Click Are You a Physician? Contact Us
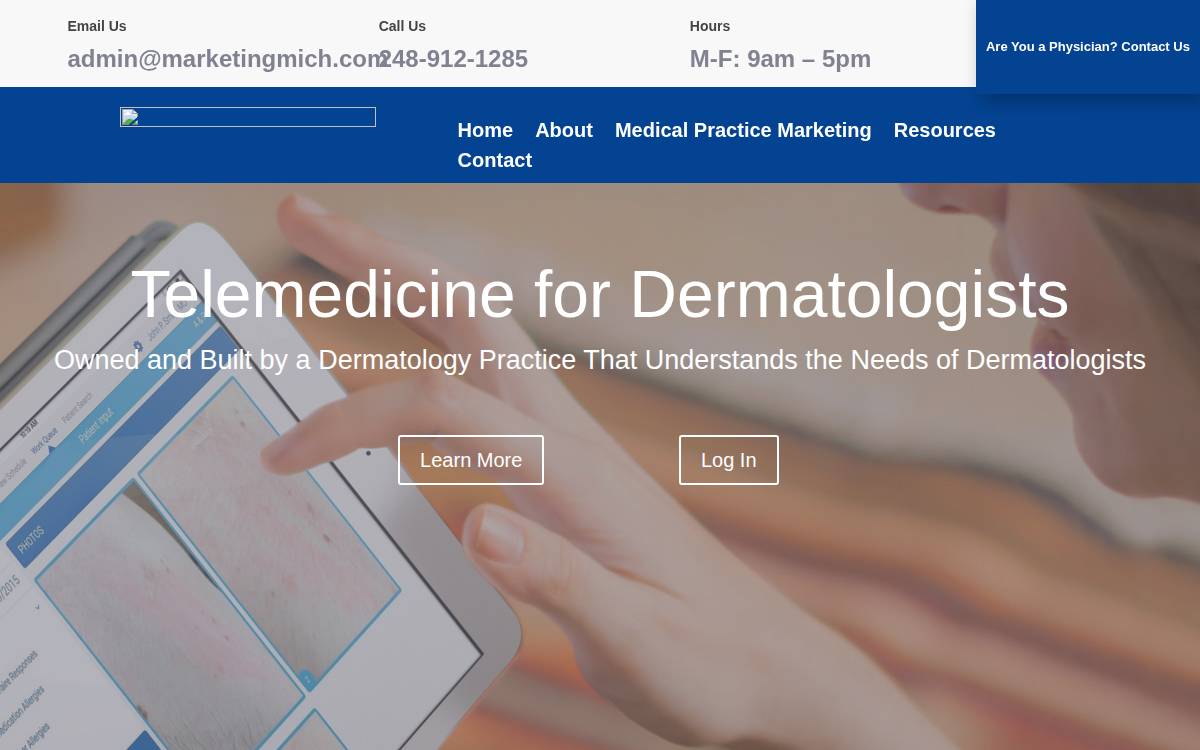This screenshot has height=750, width=1200. click(1088, 47)
